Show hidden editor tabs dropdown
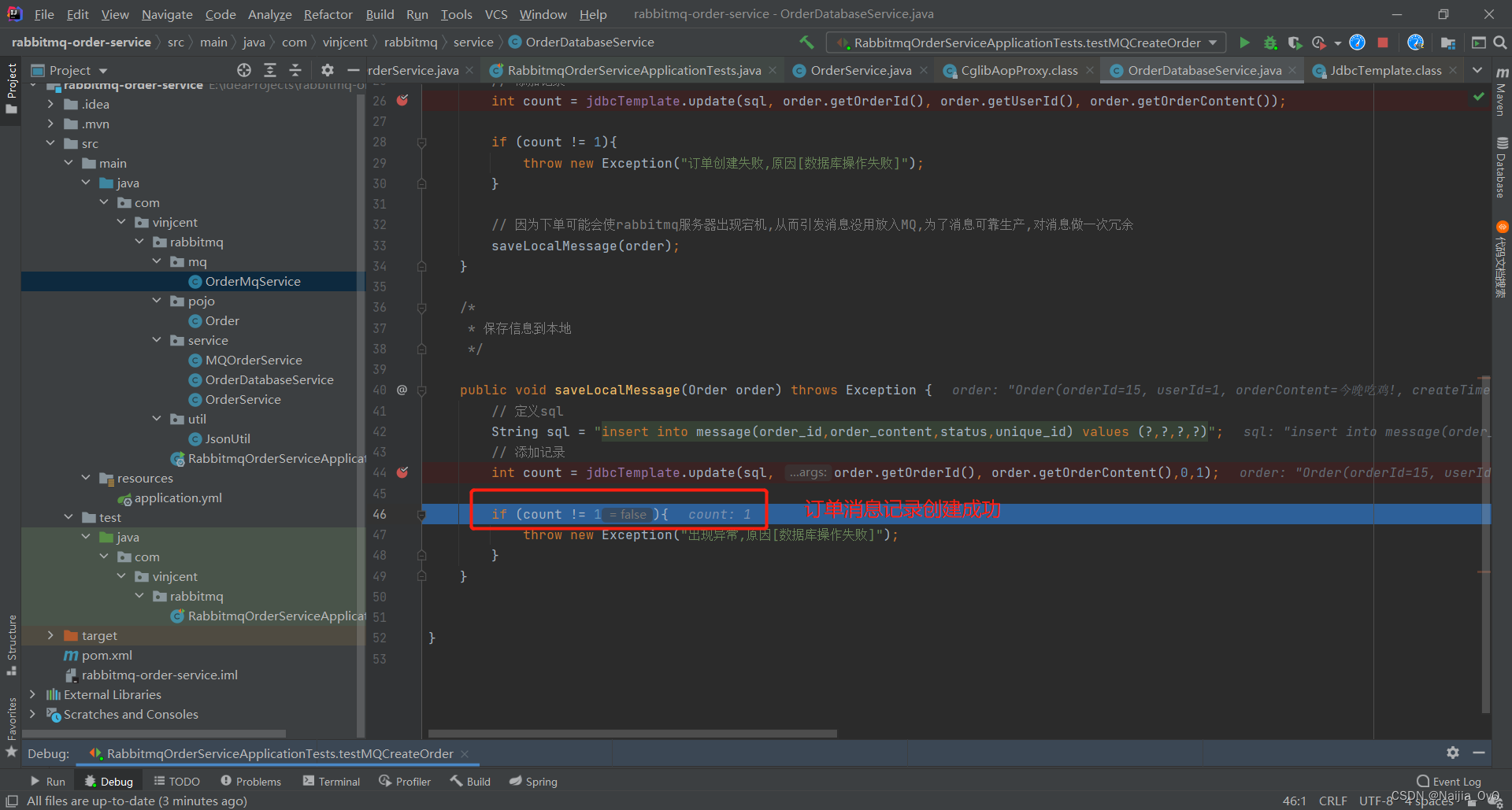This screenshot has height=810, width=1512. coord(1477,70)
